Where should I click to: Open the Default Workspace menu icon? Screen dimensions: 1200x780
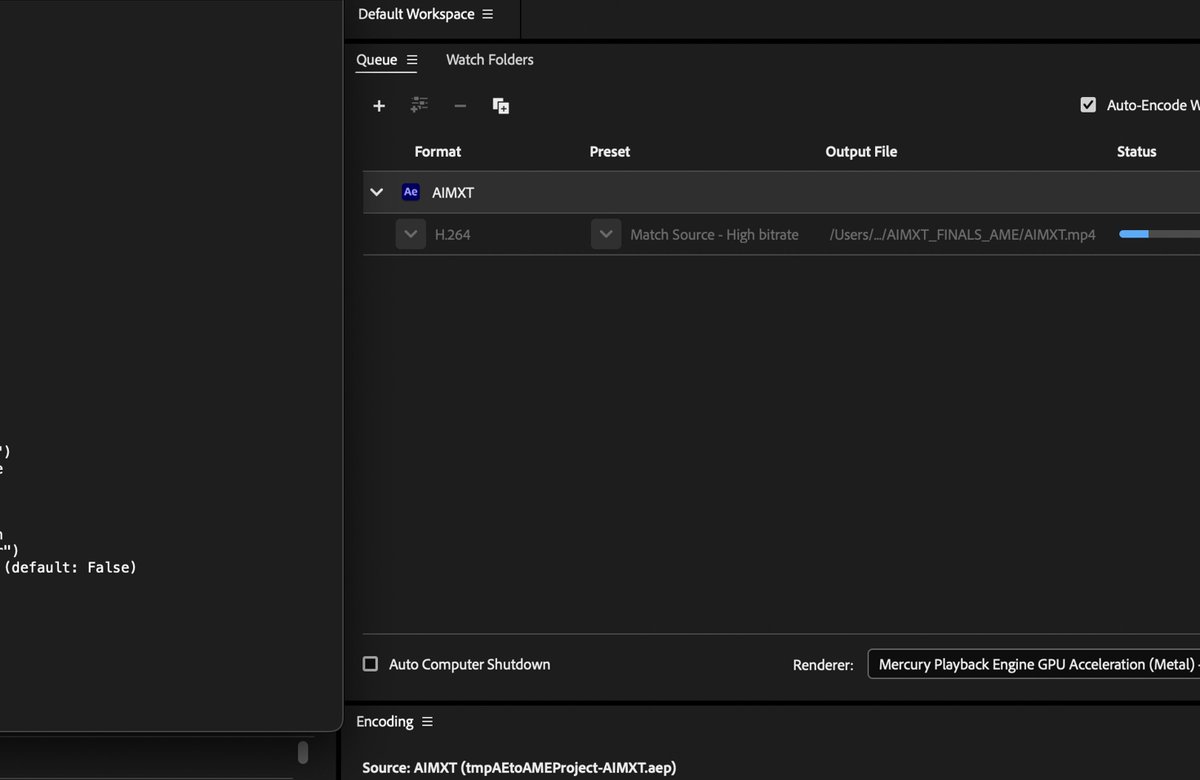pos(487,14)
